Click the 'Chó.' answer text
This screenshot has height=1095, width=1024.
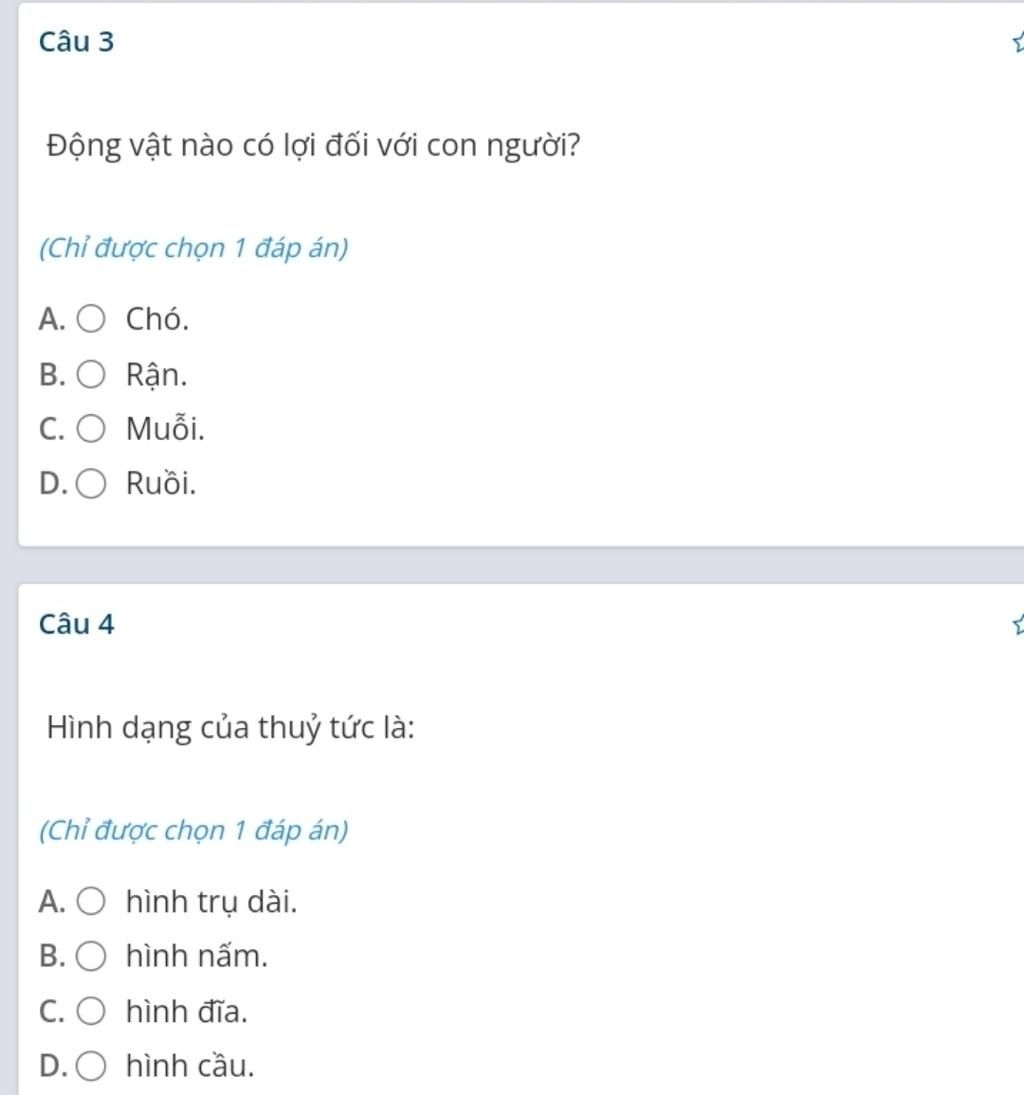[157, 319]
